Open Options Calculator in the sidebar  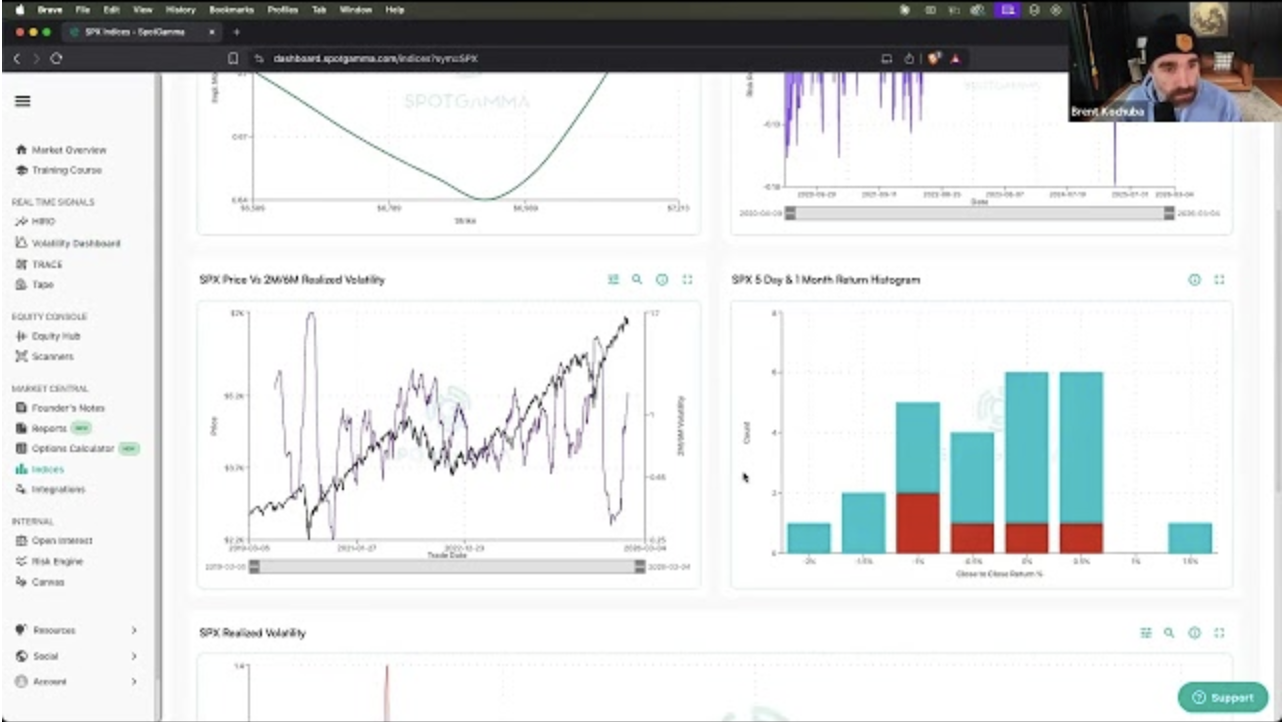[x=73, y=449]
